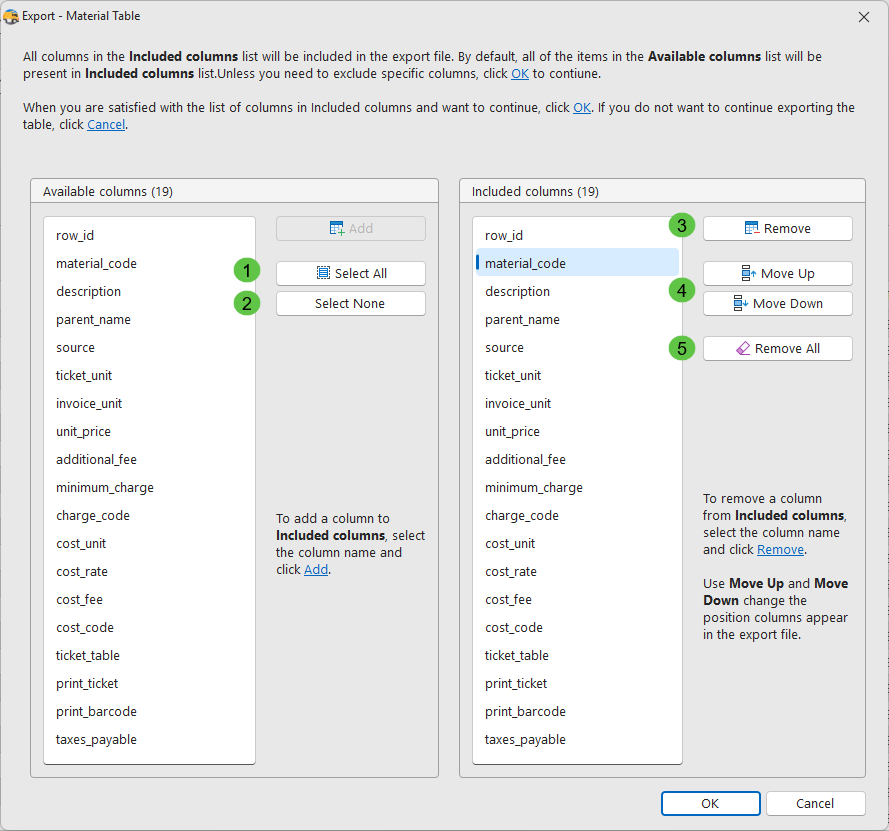Click the Add link in help text
This screenshot has width=889, height=831.
[315, 569]
